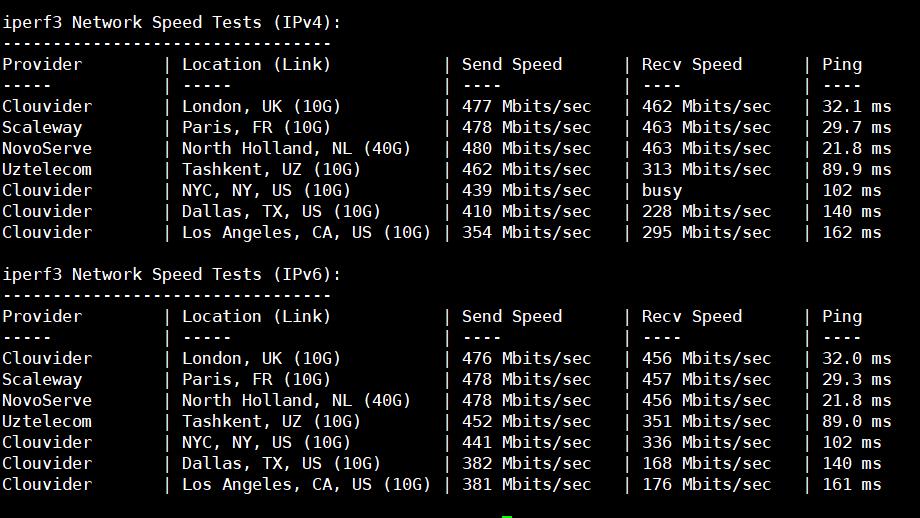Screen dimensions: 920x518
Task: Click the 32.1 ms ping value
Action: (856, 106)
